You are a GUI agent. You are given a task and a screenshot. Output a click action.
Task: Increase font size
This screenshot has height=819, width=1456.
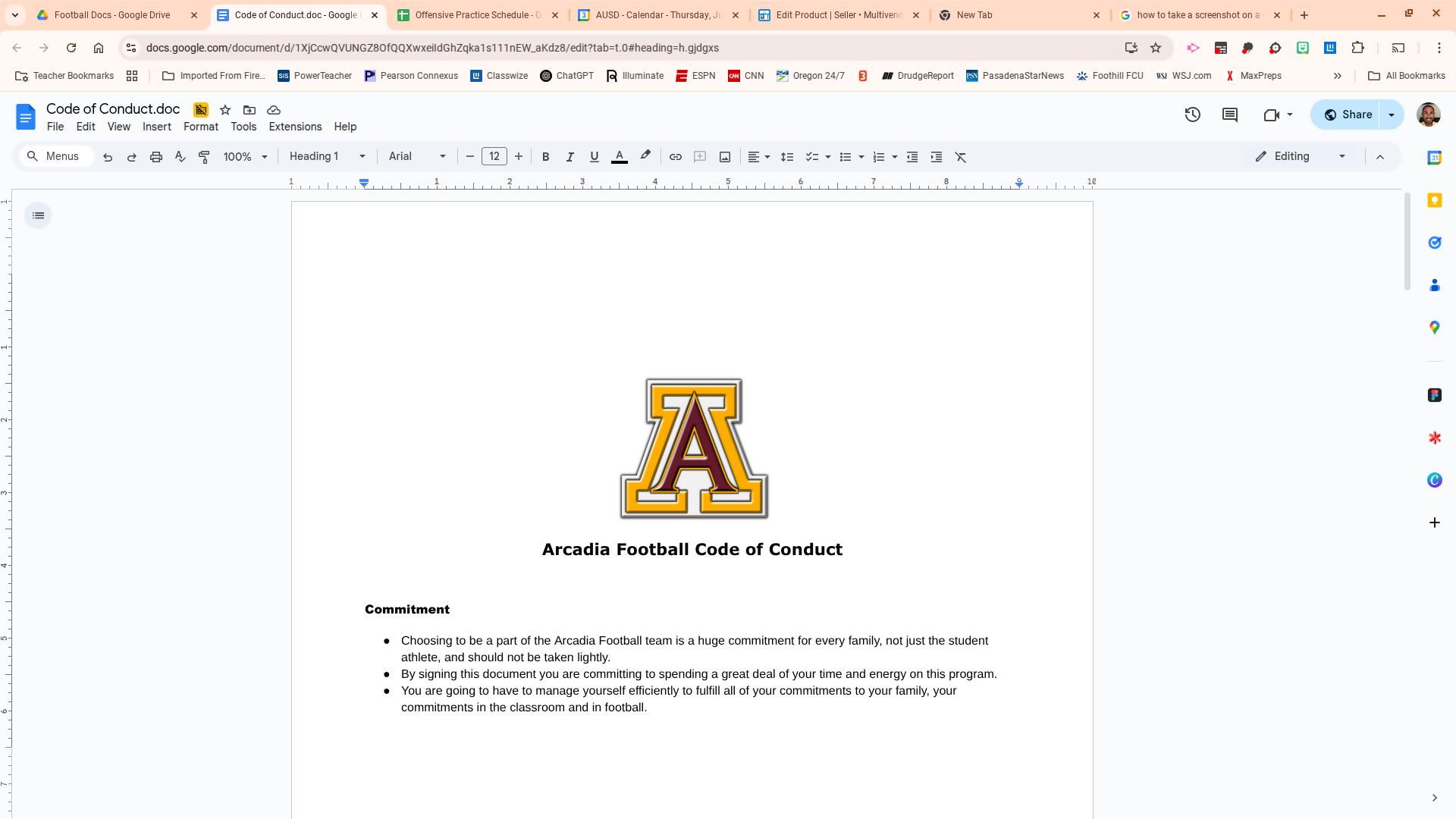pyautogui.click(x=519, y=157)
